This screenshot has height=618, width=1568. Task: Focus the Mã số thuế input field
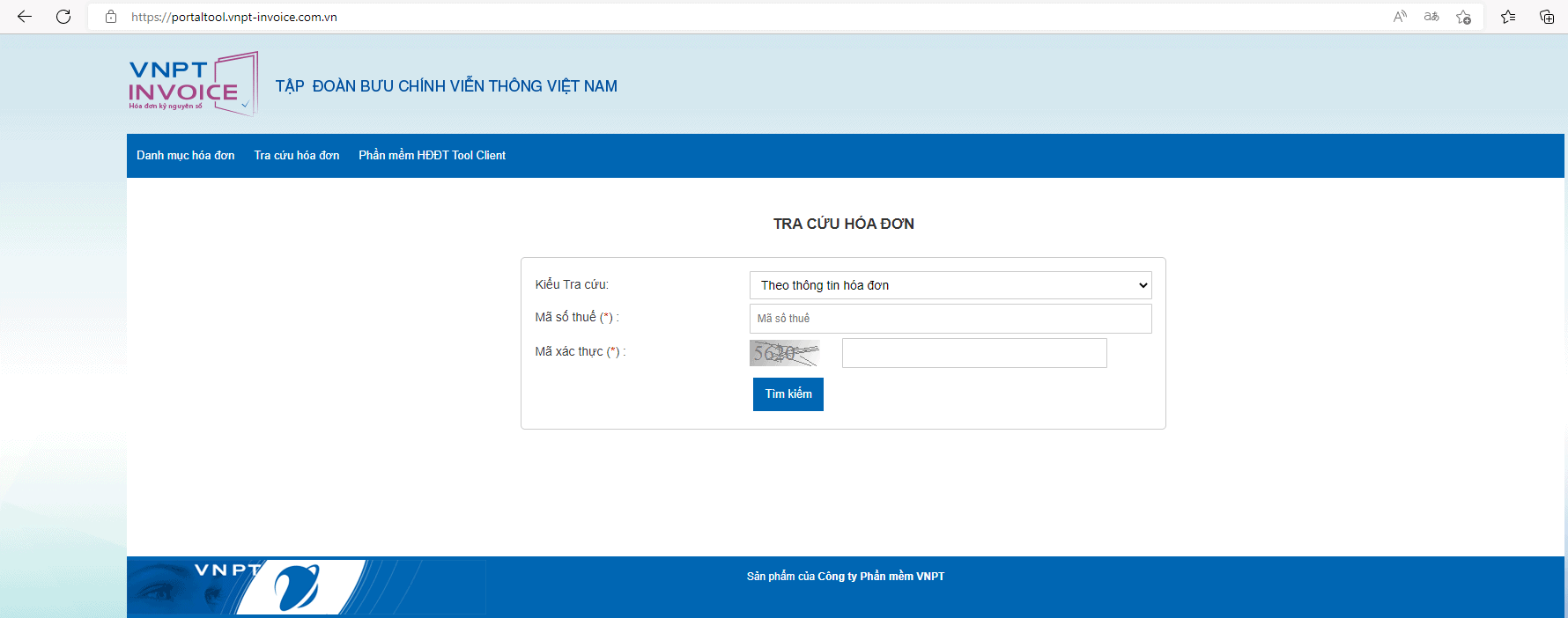(950, 319)
